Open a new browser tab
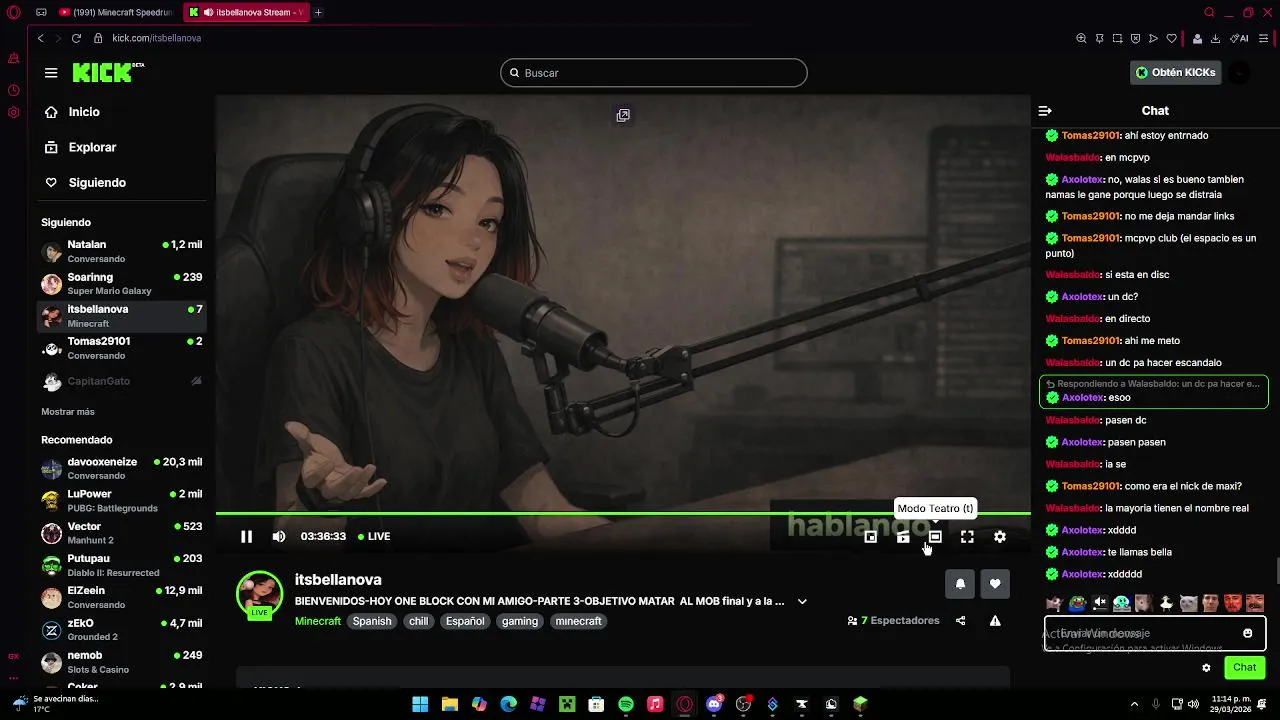The height and width of the screenshot is (720, 1280). [x=319, y=13]
